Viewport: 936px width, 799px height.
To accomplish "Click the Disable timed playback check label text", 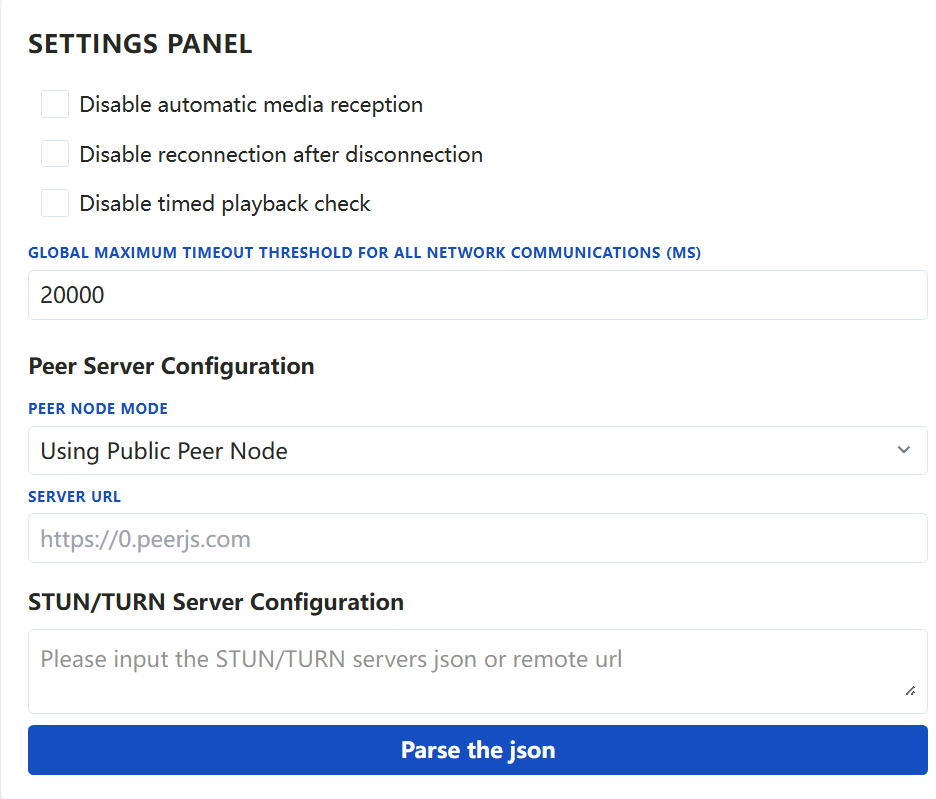I will pyautogui.click(x=225, y=203).
